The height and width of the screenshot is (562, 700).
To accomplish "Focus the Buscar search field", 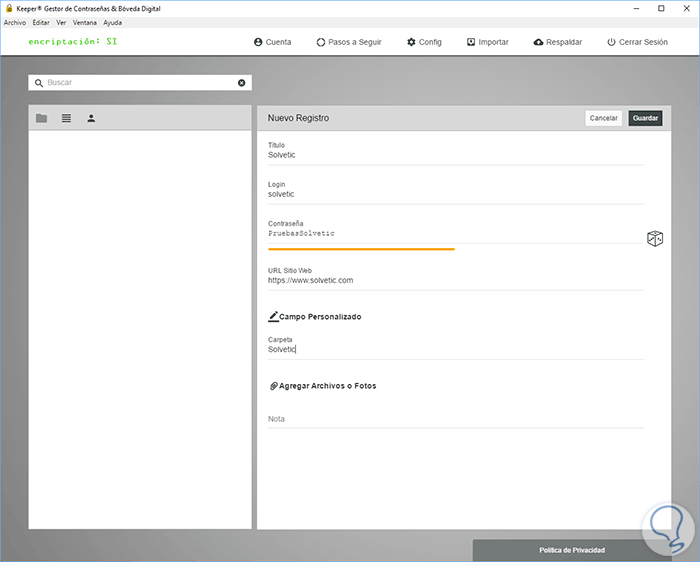I will [140, 83].
